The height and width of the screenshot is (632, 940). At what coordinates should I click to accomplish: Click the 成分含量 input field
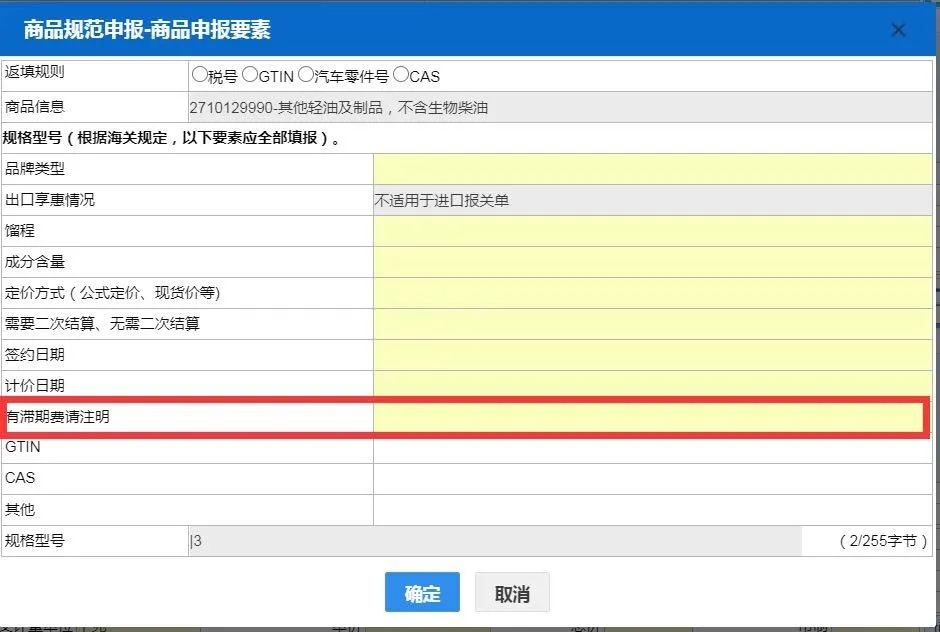tap(652, 262)
